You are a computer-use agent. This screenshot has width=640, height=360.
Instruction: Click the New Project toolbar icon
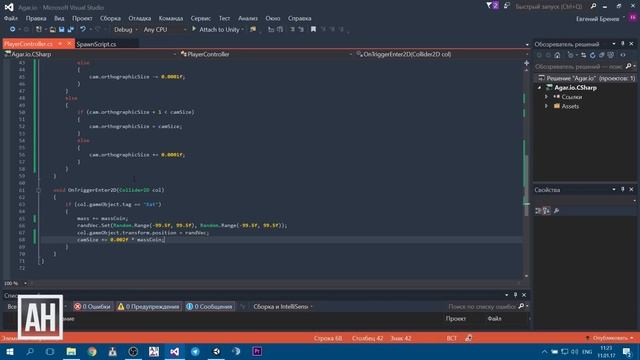click(39, 29)
